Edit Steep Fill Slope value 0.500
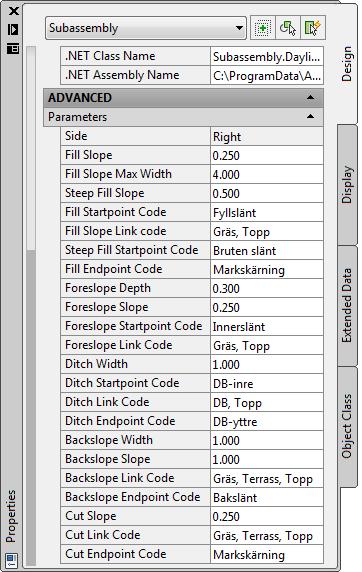362x572 pixels. coord(267,193)
